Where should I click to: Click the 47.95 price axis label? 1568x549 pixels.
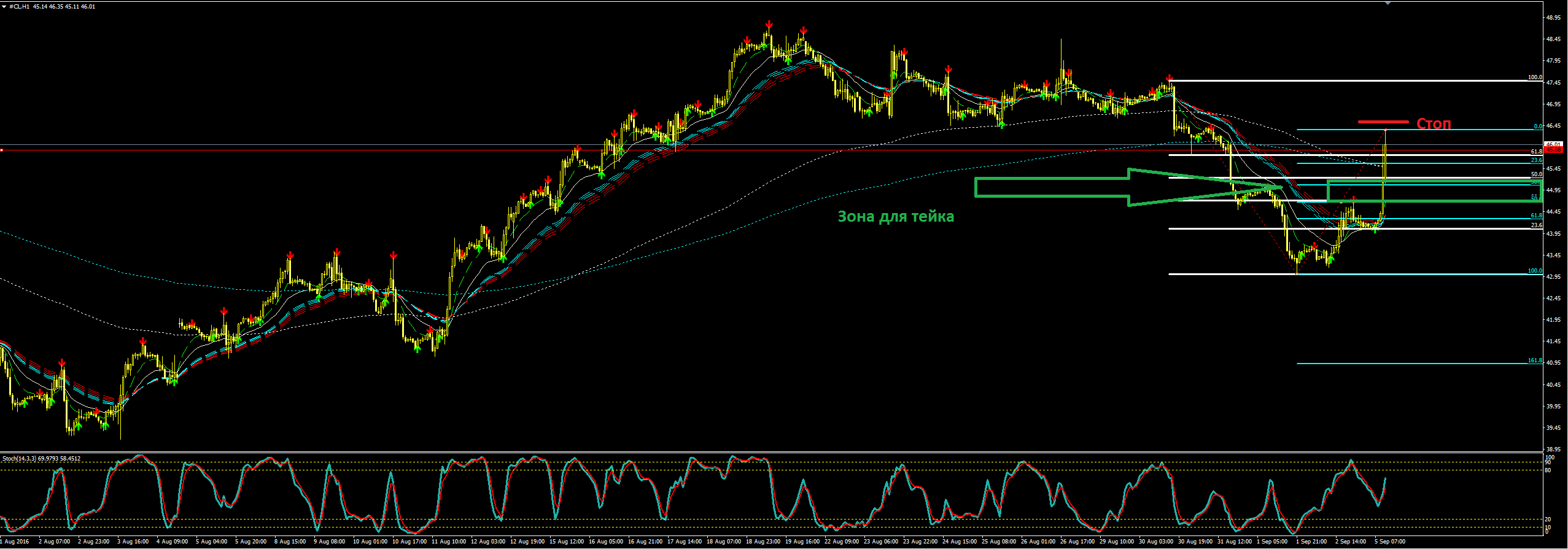tap(1554, 61)
